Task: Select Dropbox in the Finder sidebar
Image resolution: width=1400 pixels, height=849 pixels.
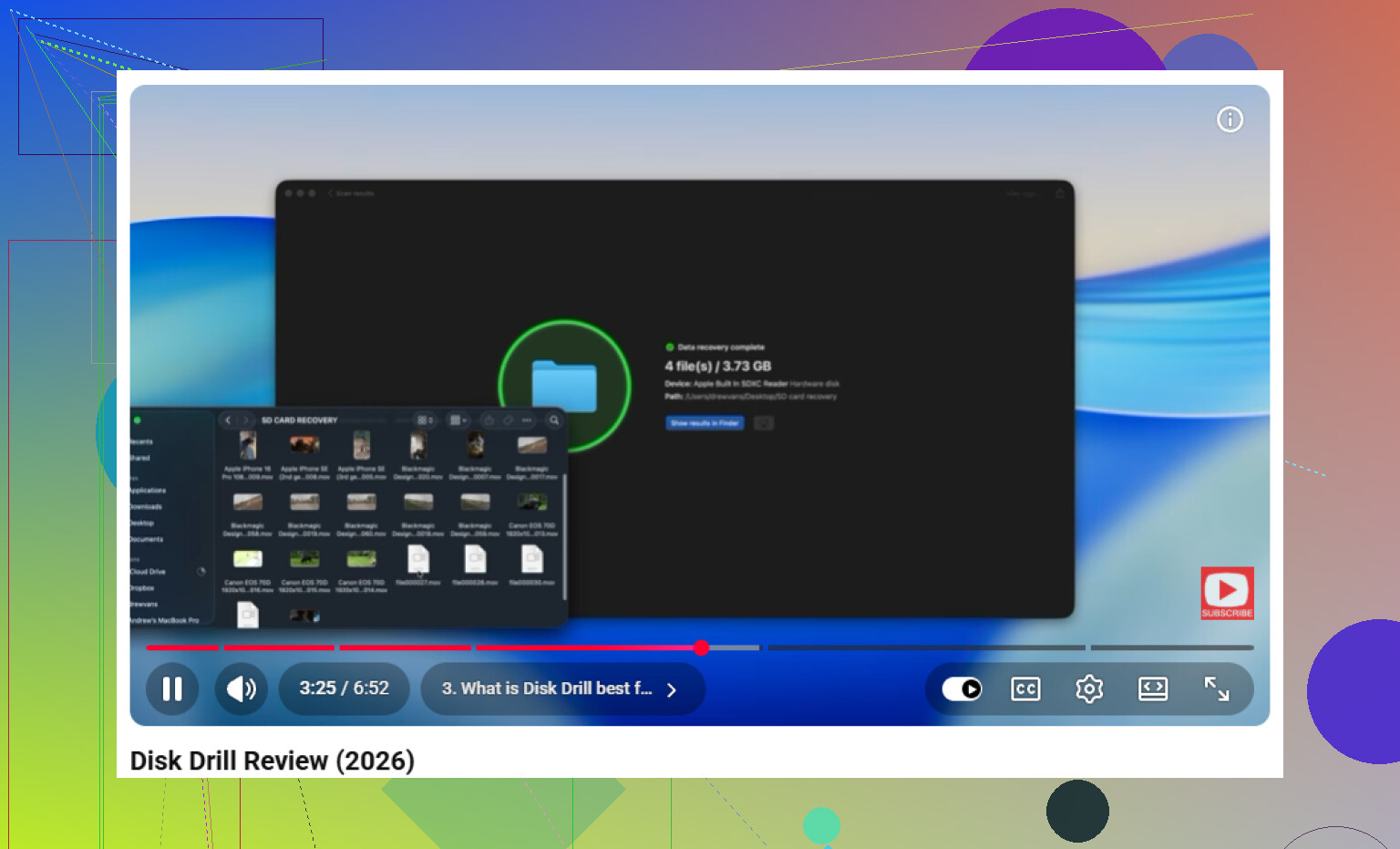Action: 143,588
